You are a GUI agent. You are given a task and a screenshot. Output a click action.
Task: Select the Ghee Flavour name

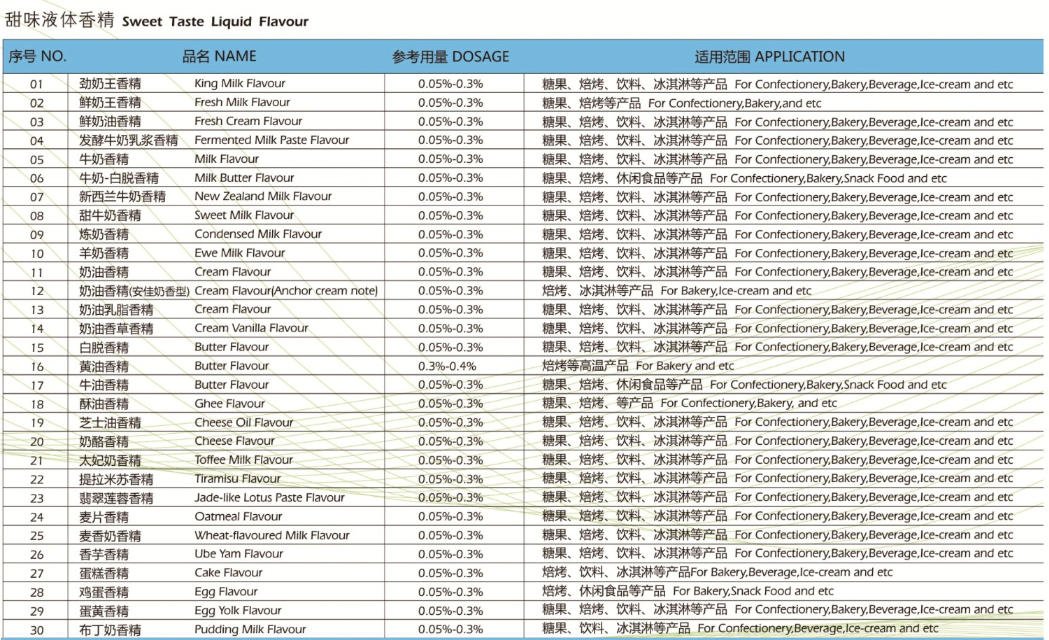pyautogui.click(x=230, y=404)
